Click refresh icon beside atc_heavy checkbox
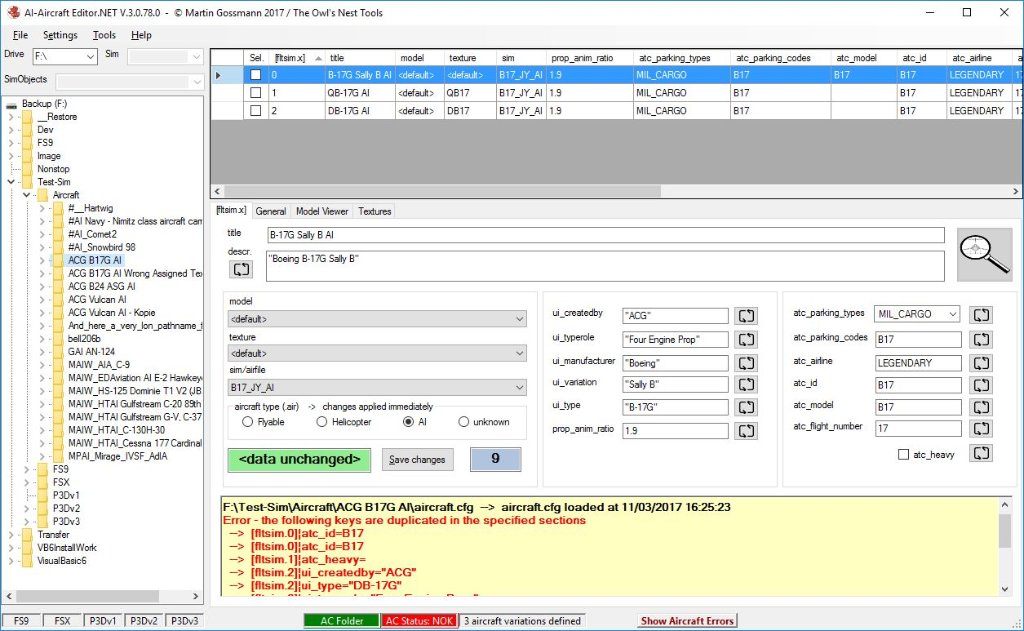The image size is (1024, 631). 981,453
